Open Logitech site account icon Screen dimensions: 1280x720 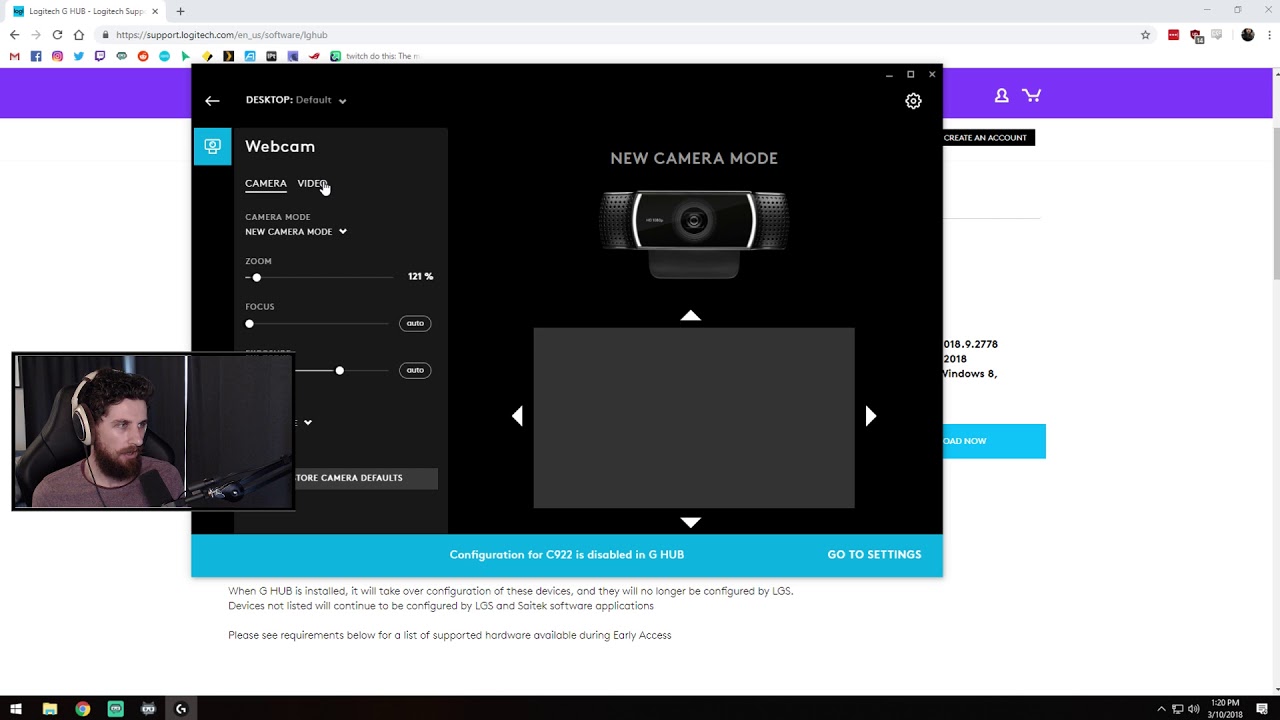[1001, 95]
